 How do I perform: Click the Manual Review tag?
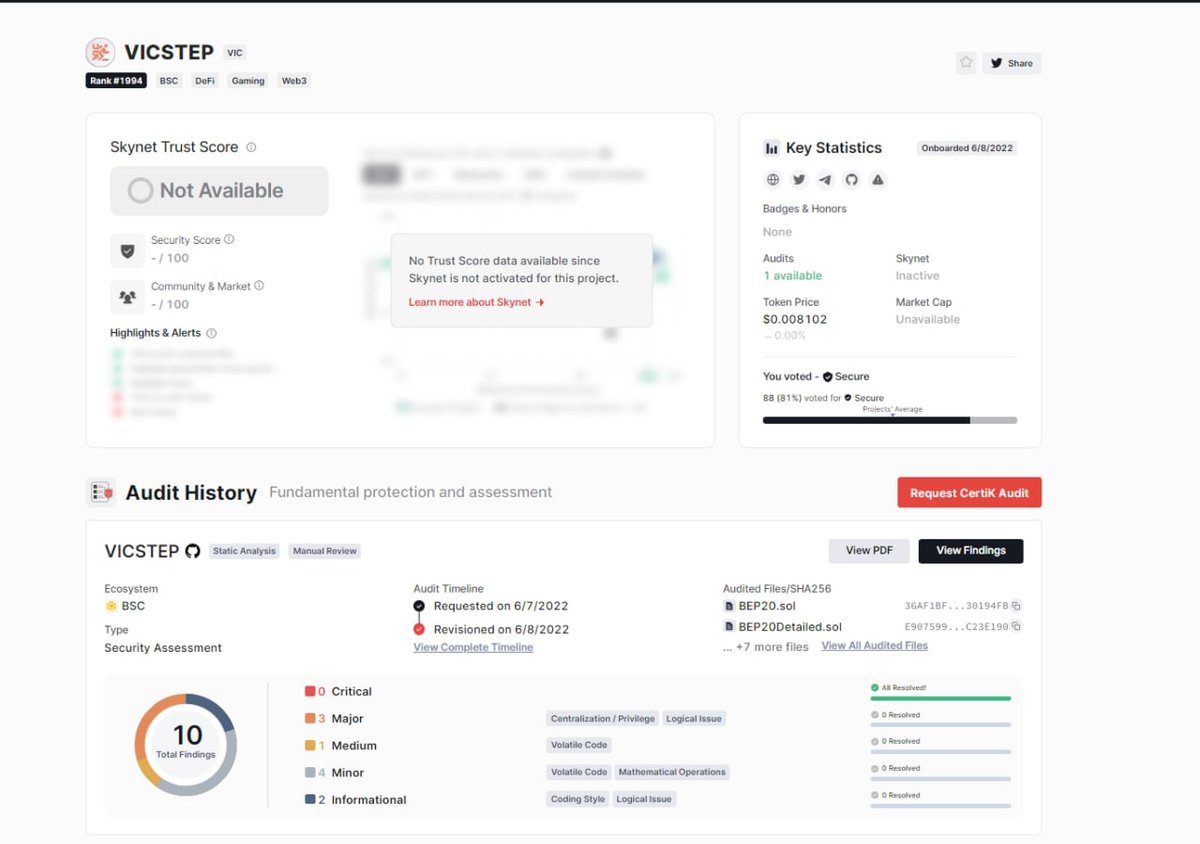coord(324,551)
